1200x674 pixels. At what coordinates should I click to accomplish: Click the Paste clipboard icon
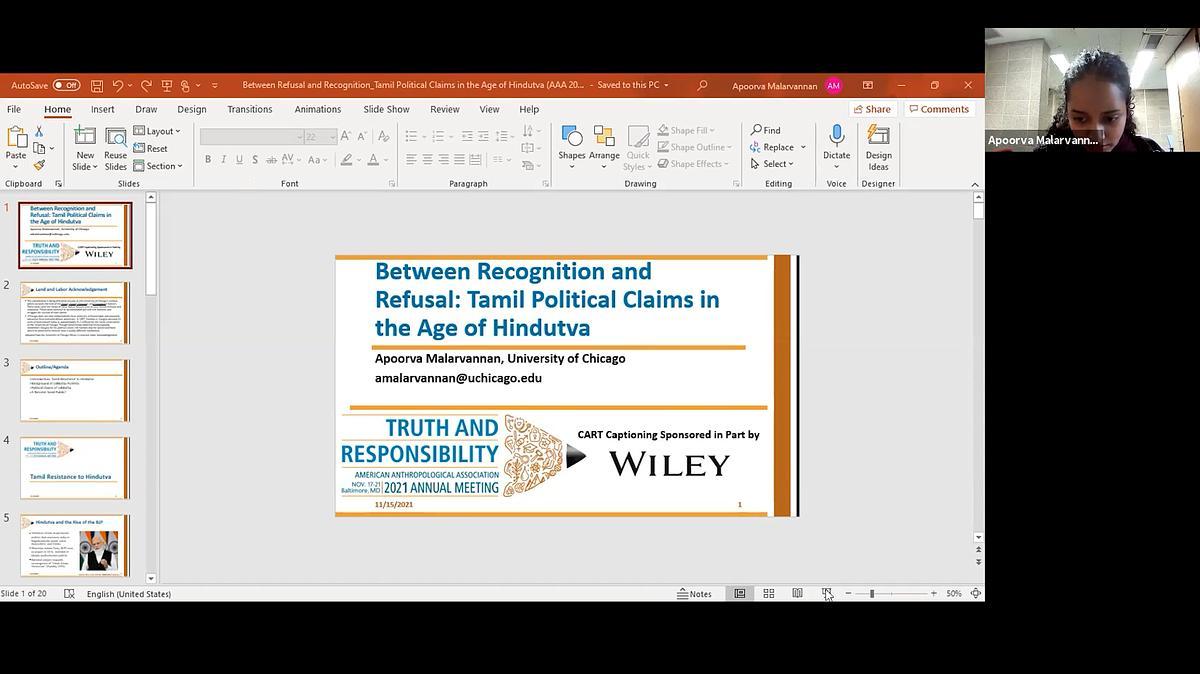[16, 137]
